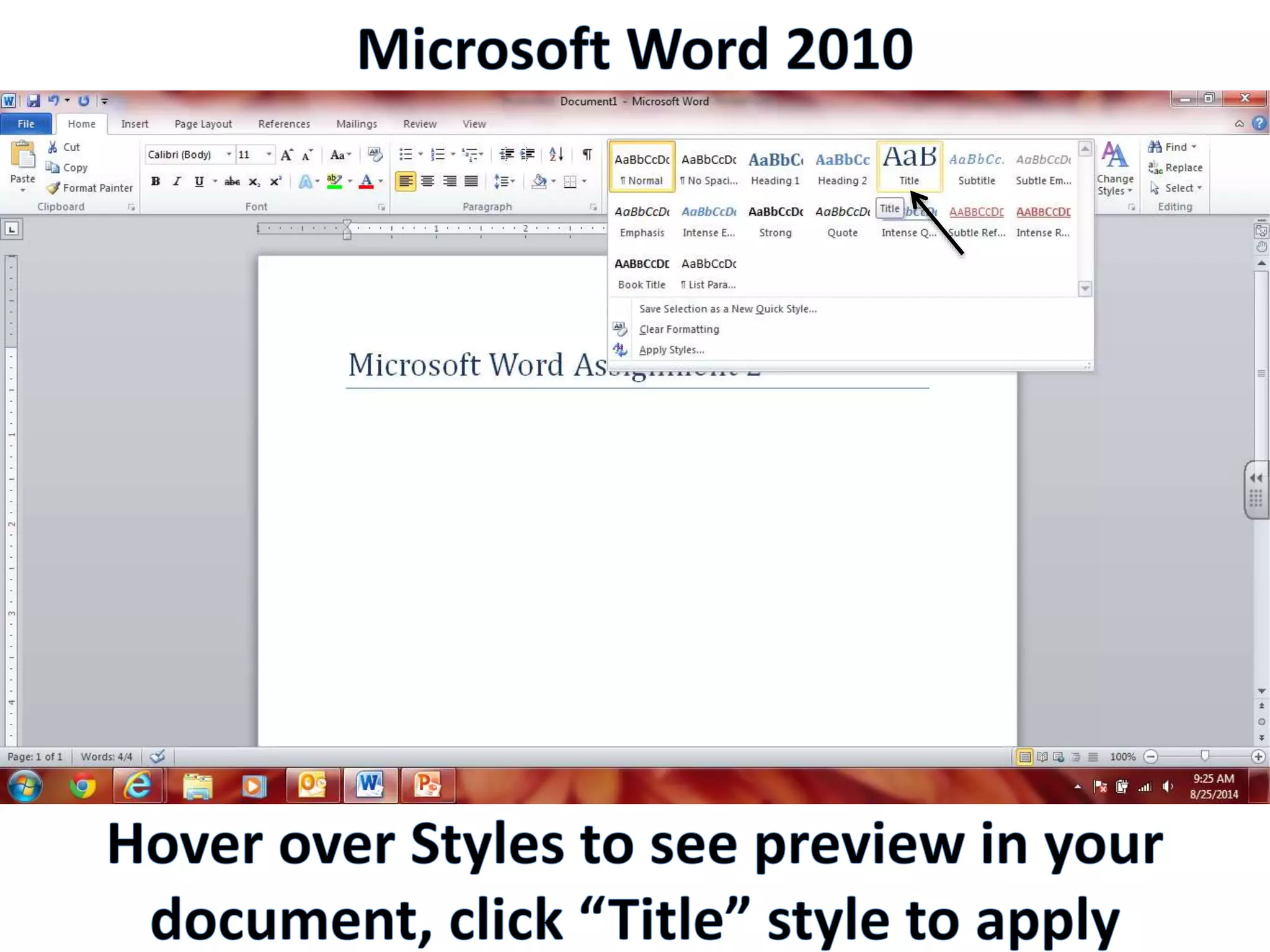Click the Sort A-Z icon

click(x=556, y=154)
